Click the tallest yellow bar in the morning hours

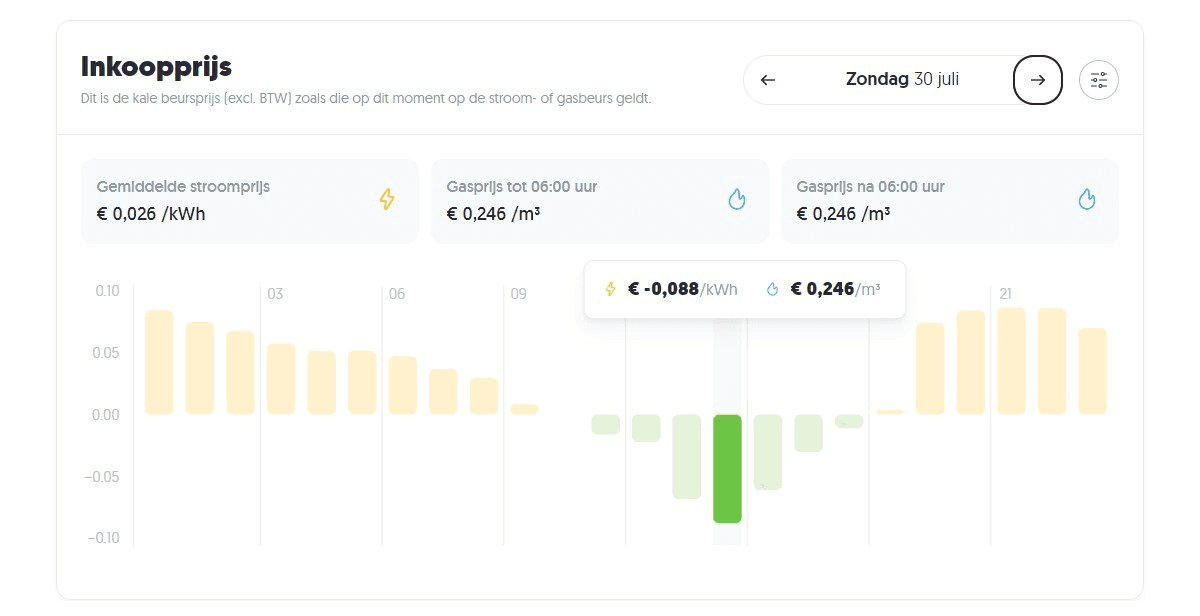pos(158,360)
